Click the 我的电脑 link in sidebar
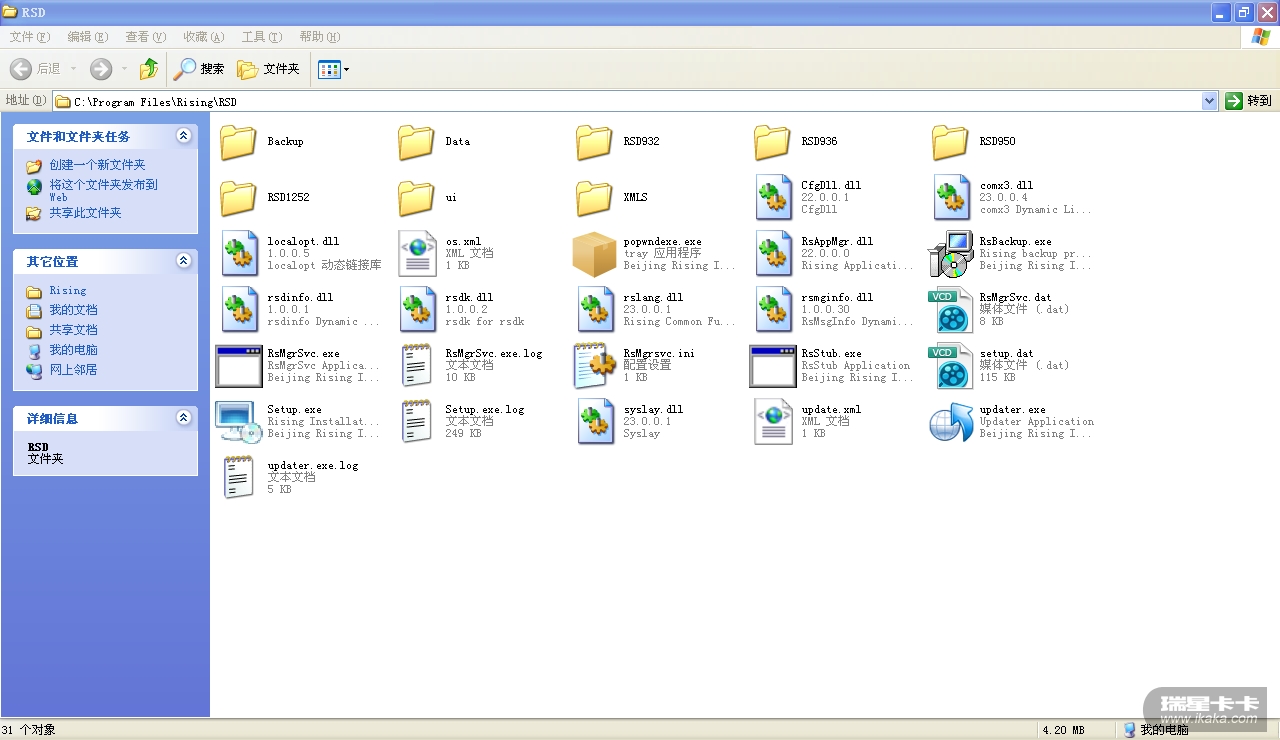1280x740 pixels. point(73,350)
